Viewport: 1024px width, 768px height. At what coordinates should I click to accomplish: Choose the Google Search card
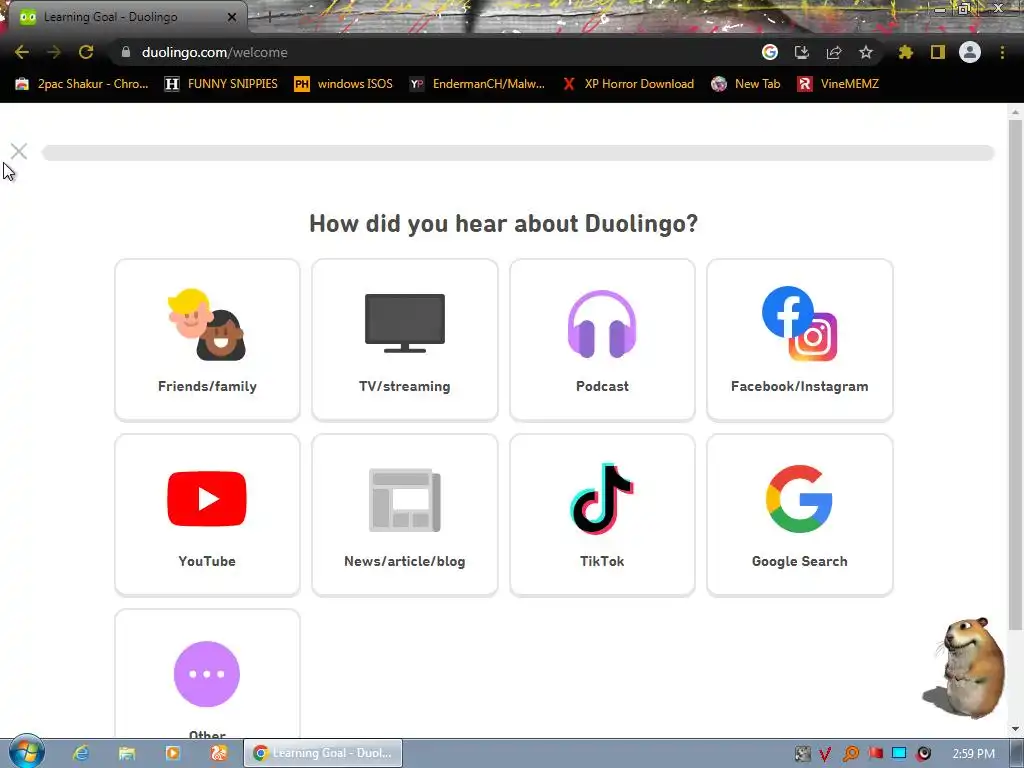click(799, 515)
